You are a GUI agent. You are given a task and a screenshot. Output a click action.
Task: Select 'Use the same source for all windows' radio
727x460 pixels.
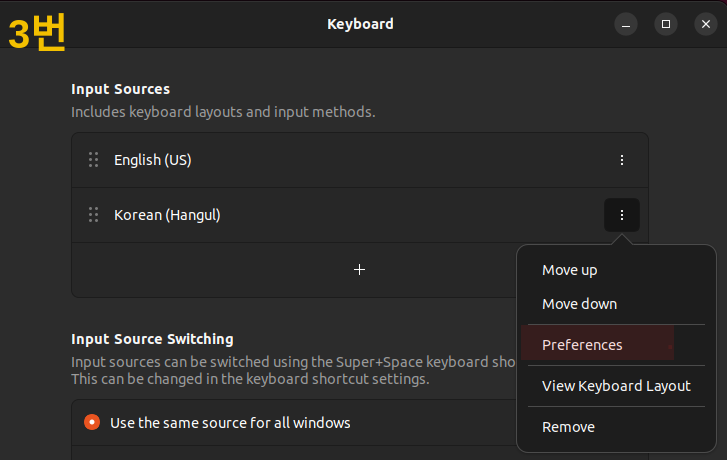click(92, 422)
